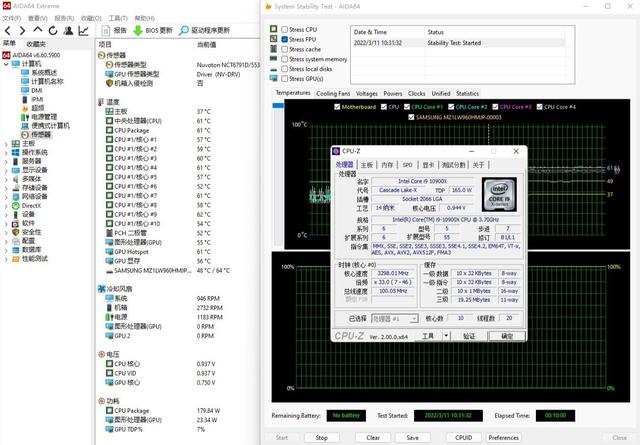The height and width of the screenshot is (445, 640).
Task: Click the BIOS 更新 green arrow button
Action: click(153, 31)
